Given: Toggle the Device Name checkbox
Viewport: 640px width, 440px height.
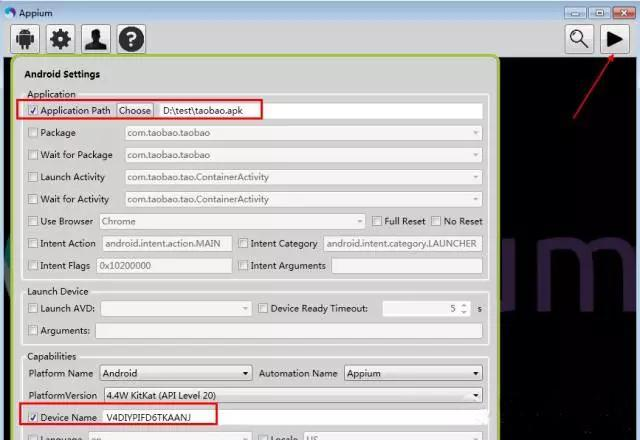Looking at the screenshot, I should [x=33, y=417].
